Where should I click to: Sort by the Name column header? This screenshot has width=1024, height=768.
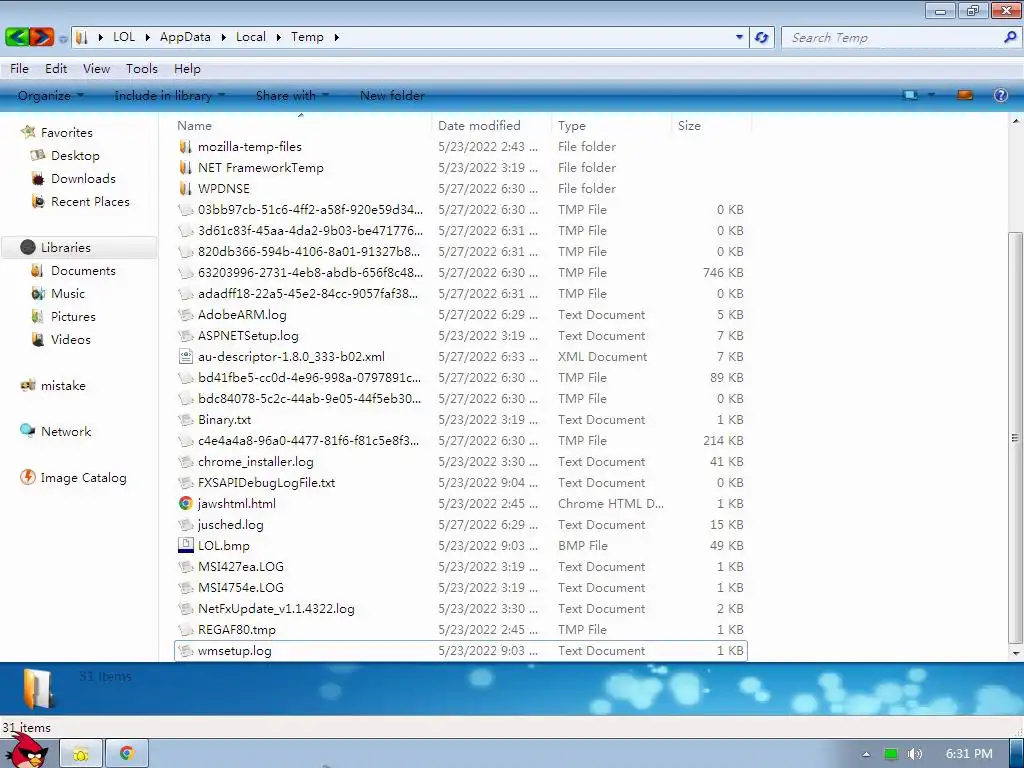tap(302, 125)
